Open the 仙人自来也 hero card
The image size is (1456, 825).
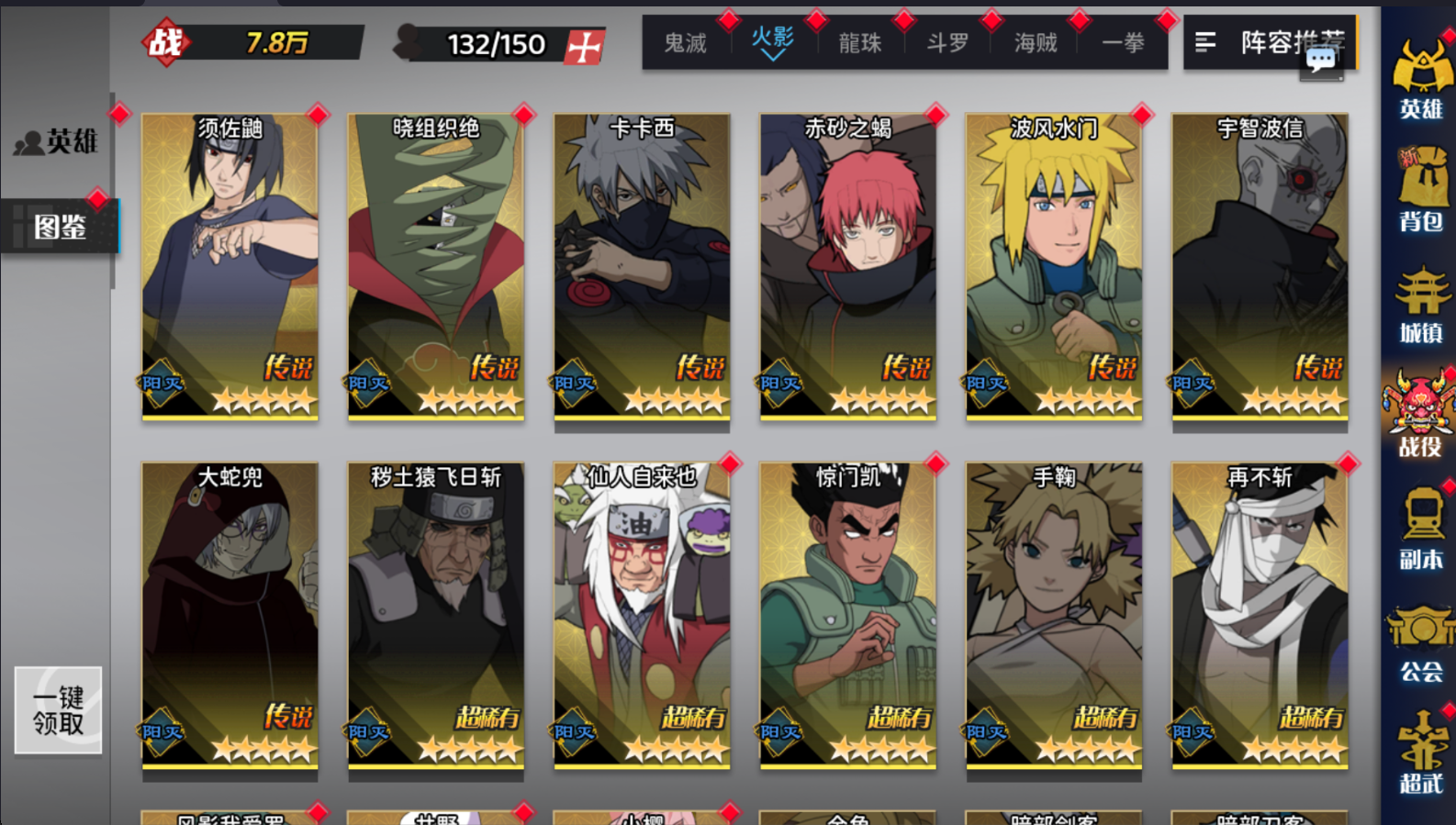coord(642,616)
